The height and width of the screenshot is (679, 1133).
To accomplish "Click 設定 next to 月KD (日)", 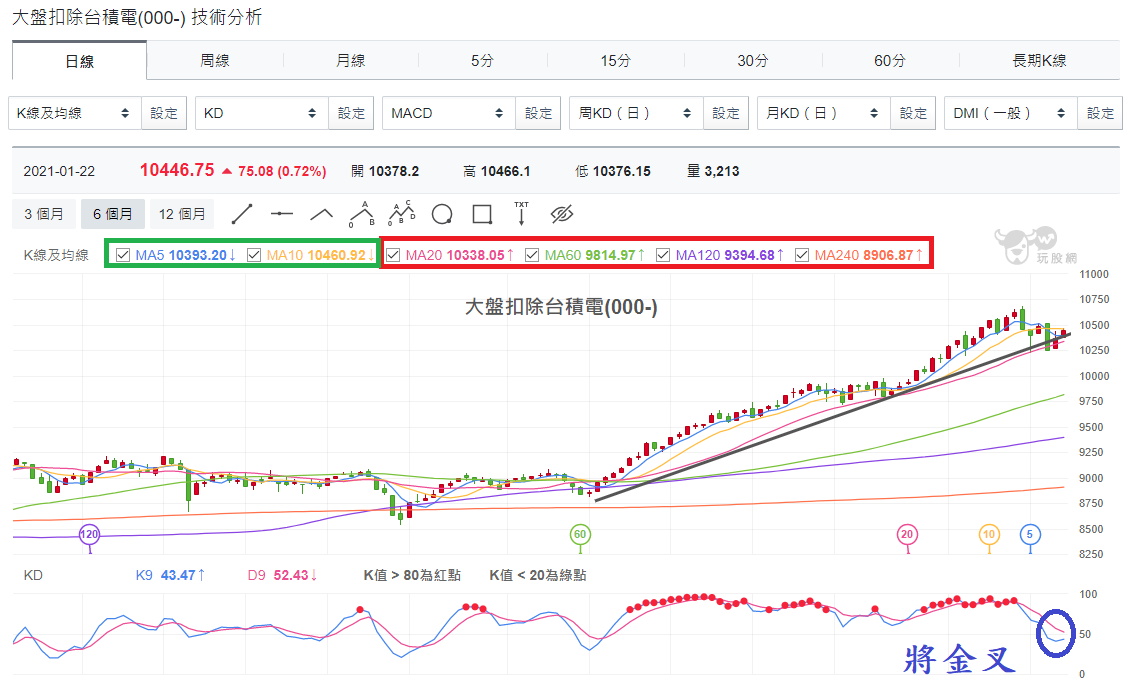I will point(913,113).
